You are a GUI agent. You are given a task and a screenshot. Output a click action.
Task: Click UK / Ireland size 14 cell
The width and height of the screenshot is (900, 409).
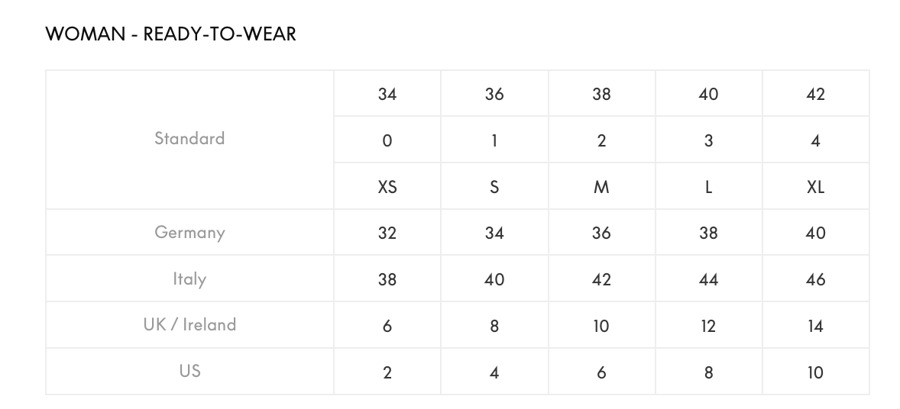[x=815, y=326]
